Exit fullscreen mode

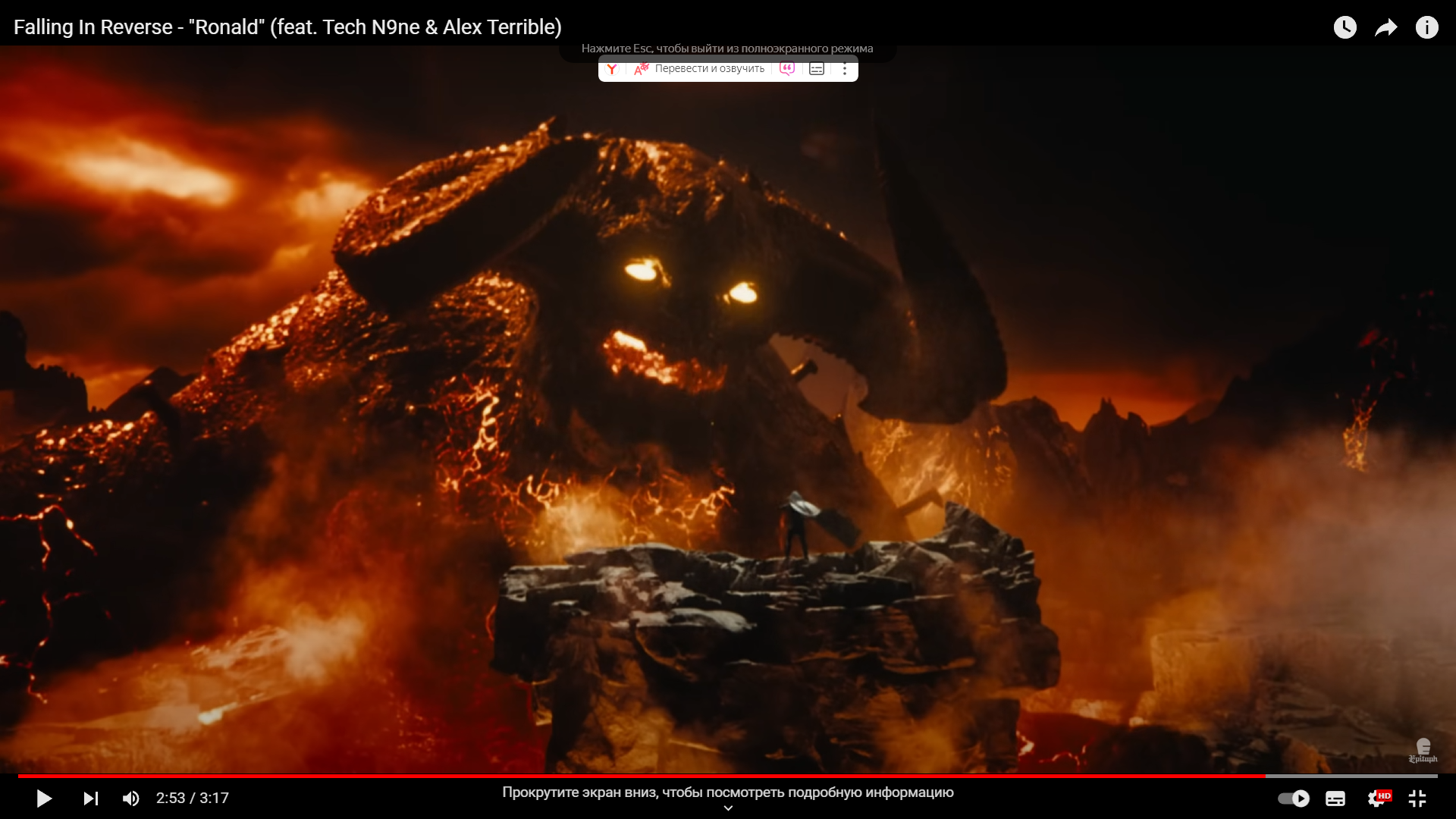pyautogui.click(x=1417, y=799)
